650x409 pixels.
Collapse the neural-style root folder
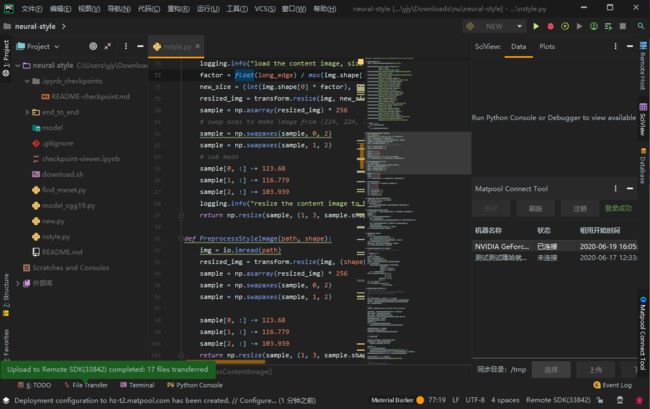pos(18,65)
